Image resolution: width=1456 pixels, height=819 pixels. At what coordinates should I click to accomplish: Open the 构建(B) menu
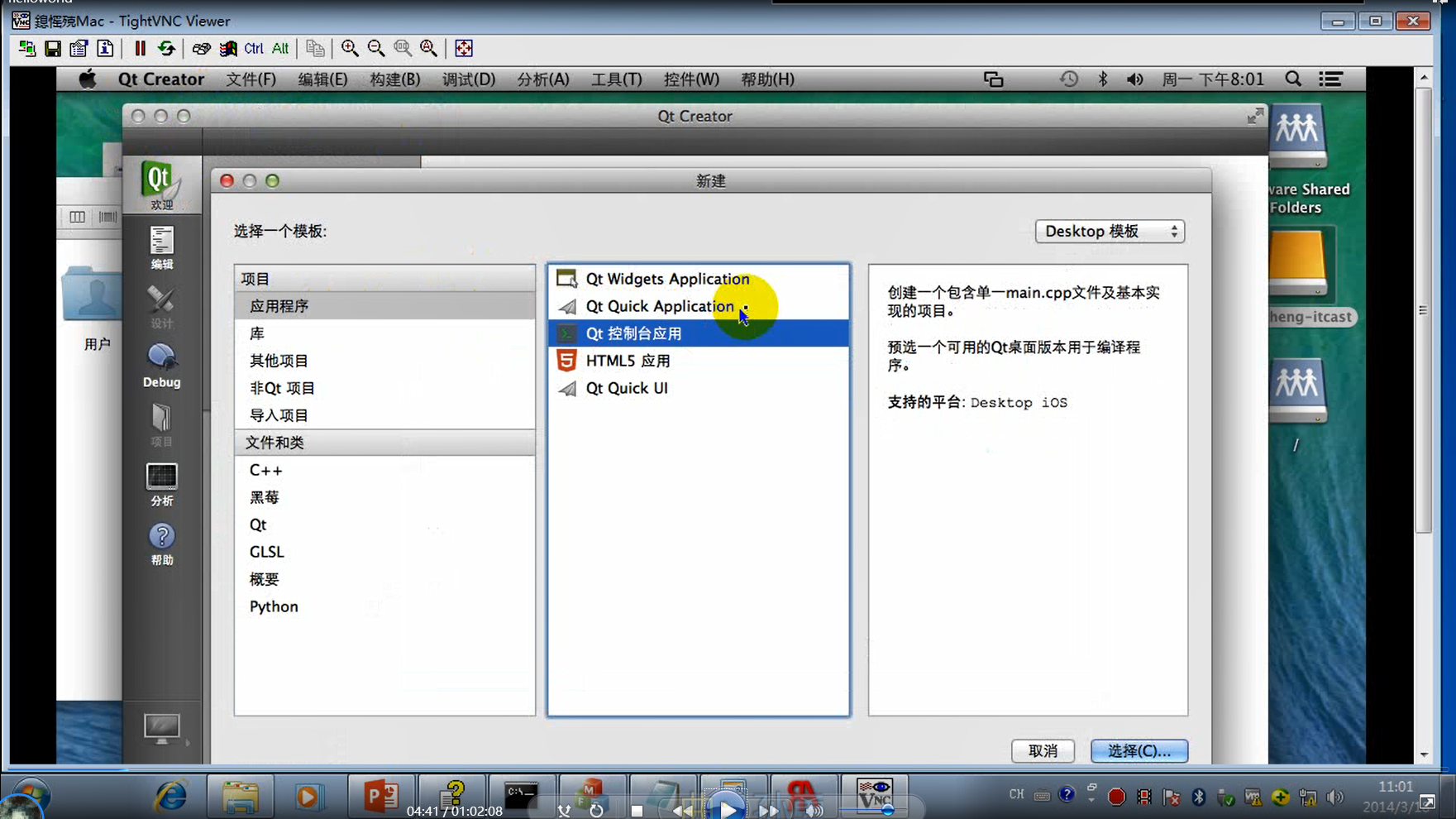coord(395,79)
